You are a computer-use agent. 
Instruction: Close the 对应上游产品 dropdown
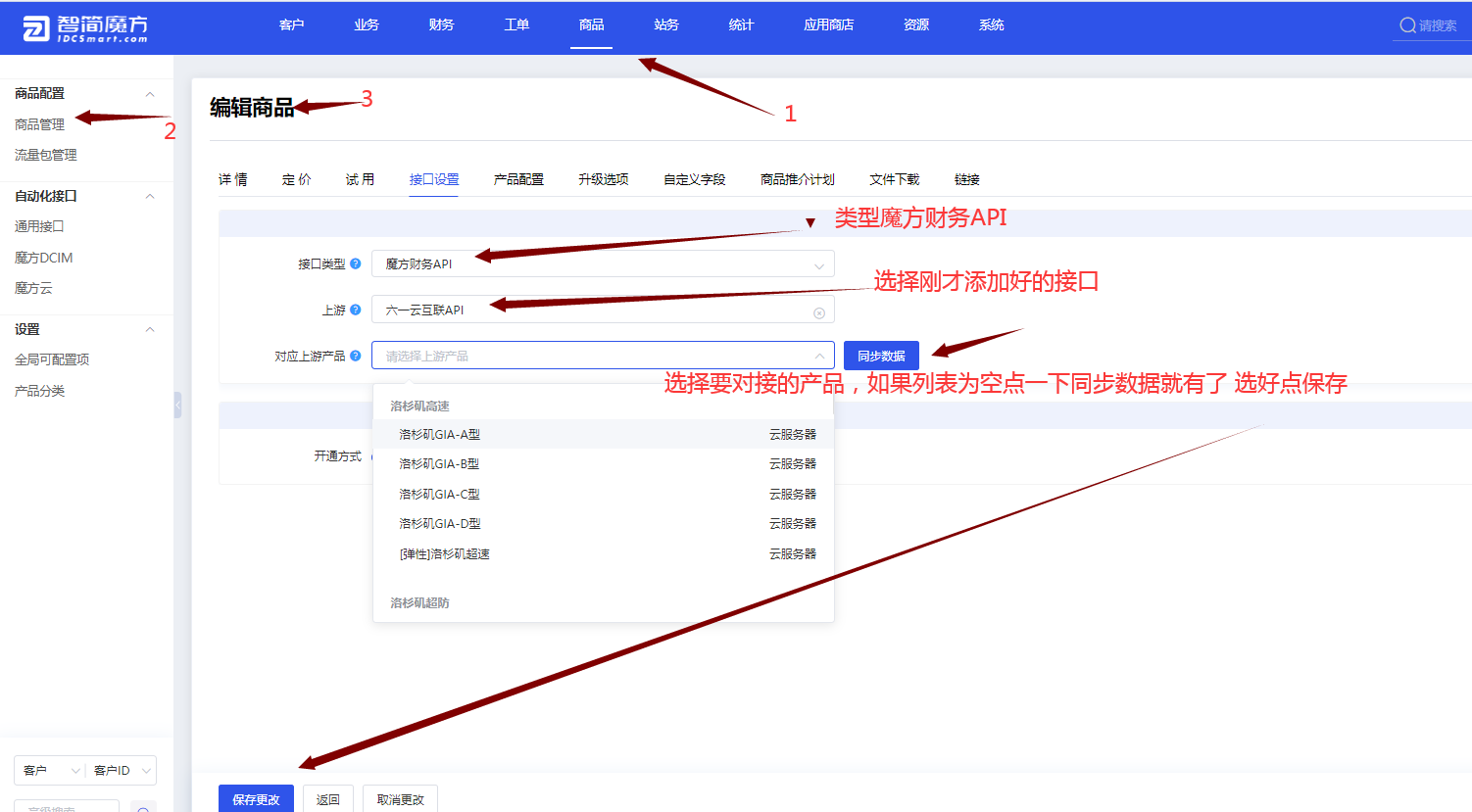click(x=819, y=356)
